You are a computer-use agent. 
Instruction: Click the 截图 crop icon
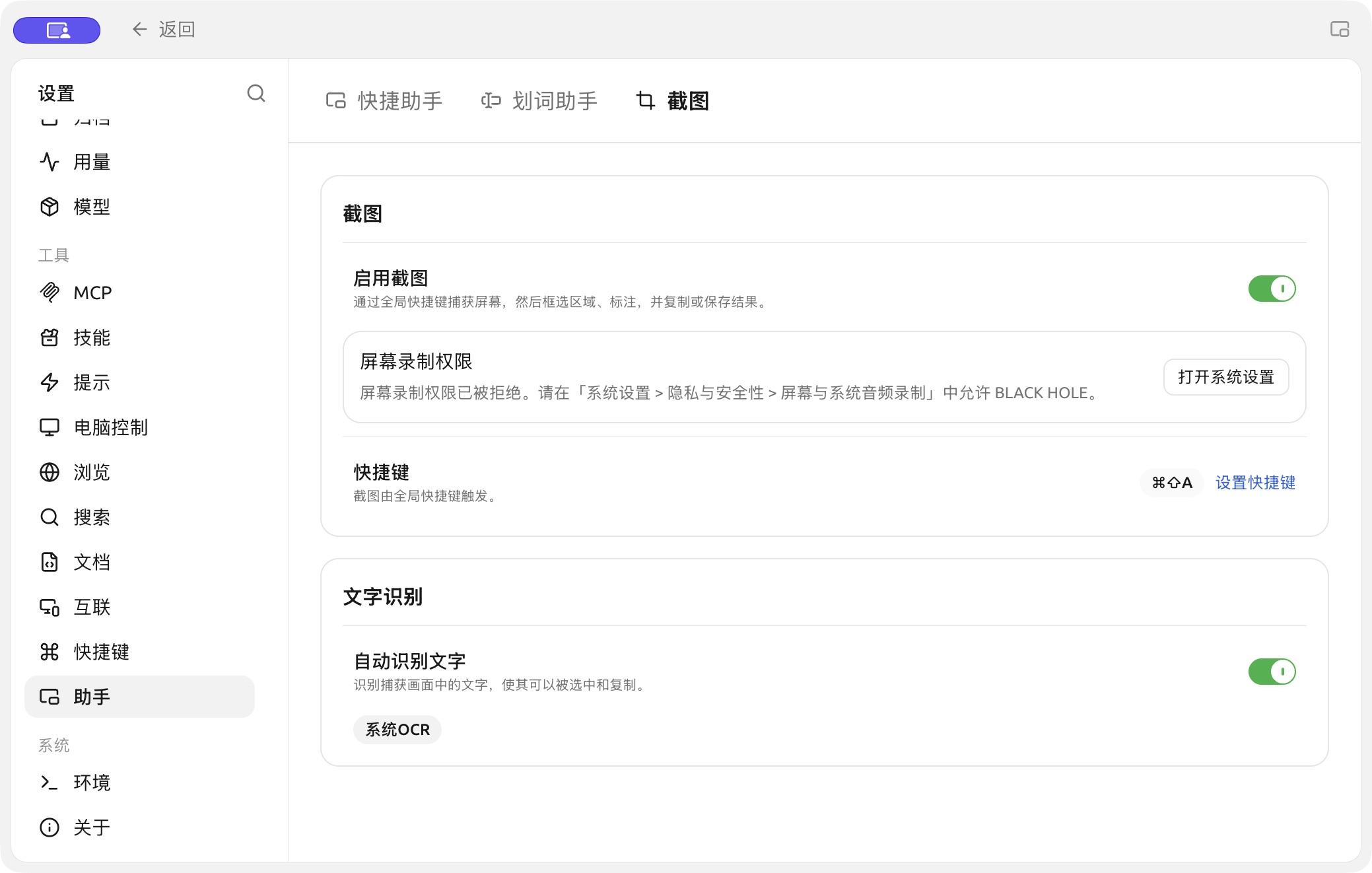[645, 100]
